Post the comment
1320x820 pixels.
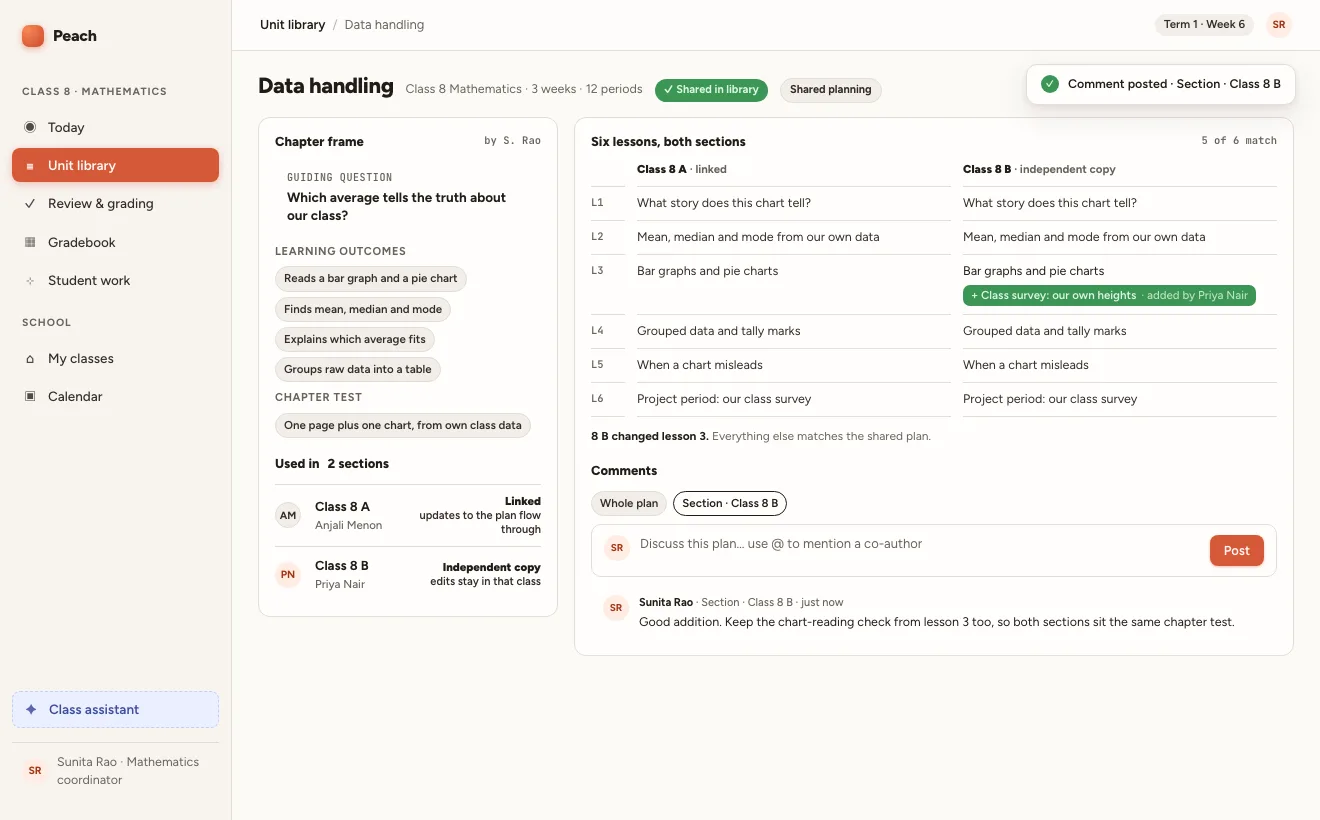(x=1237, y=551)
